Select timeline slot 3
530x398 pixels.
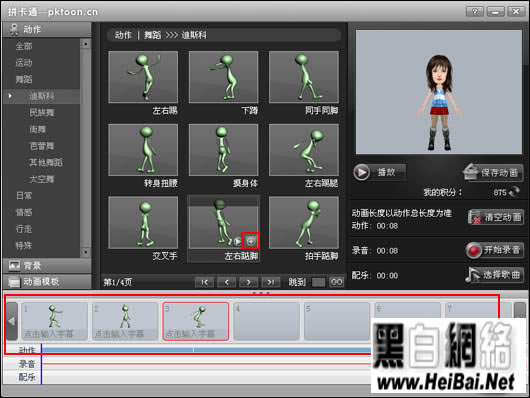196,321
